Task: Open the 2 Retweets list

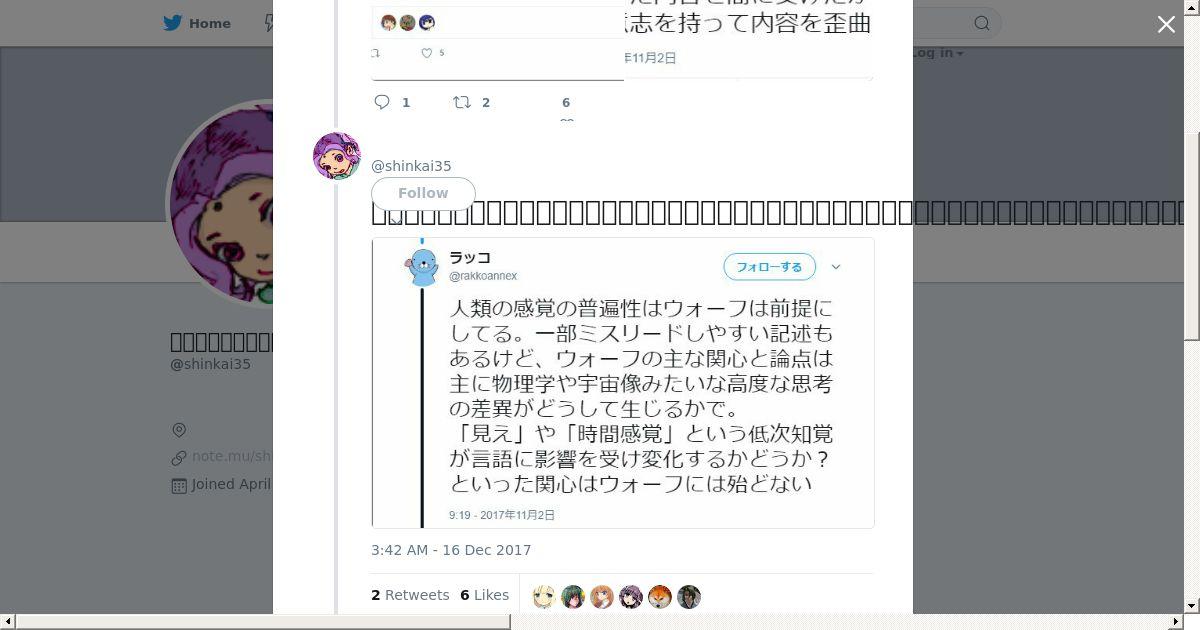Action: pos(410,595)
